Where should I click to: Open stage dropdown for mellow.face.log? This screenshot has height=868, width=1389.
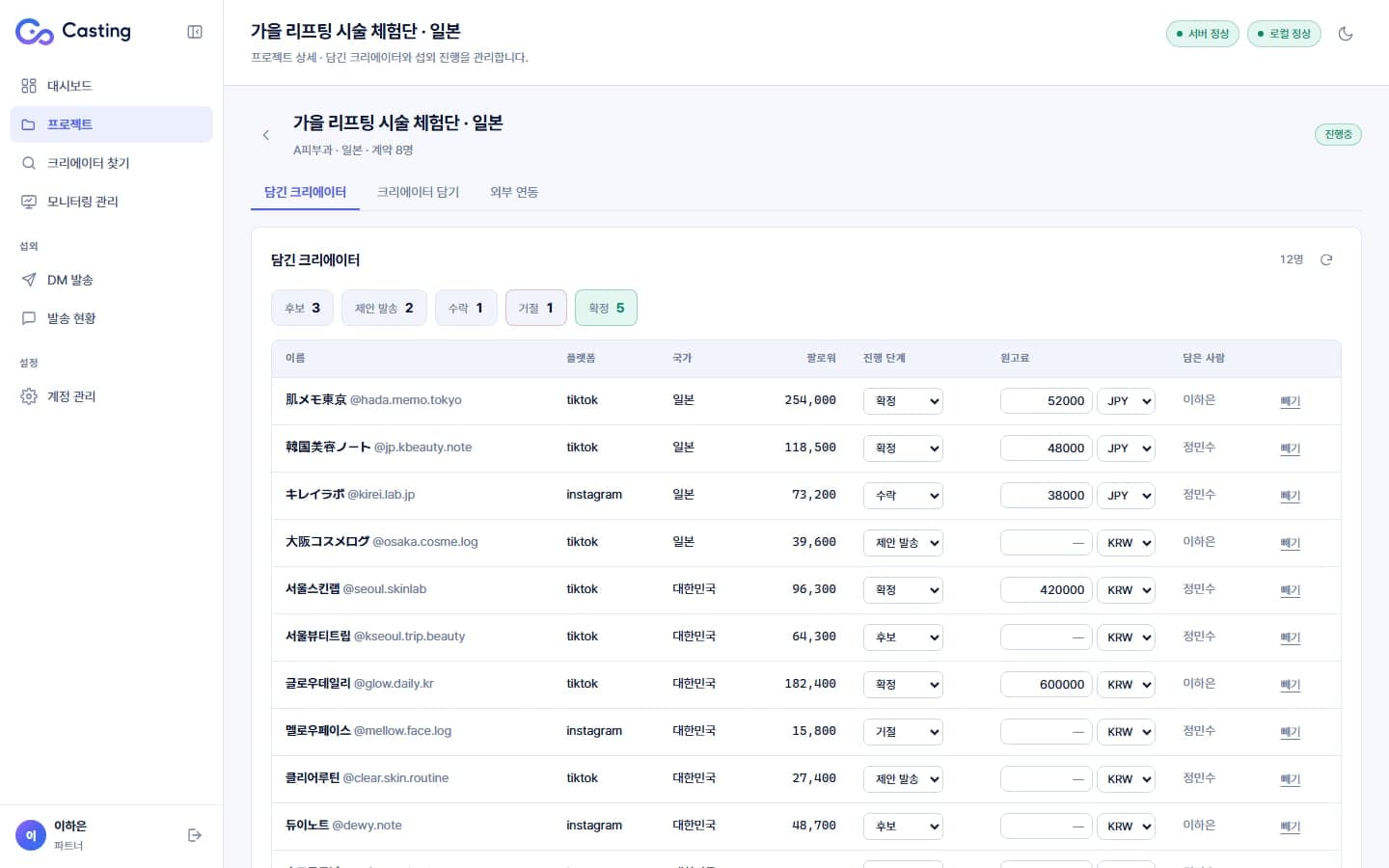[903, 732]
